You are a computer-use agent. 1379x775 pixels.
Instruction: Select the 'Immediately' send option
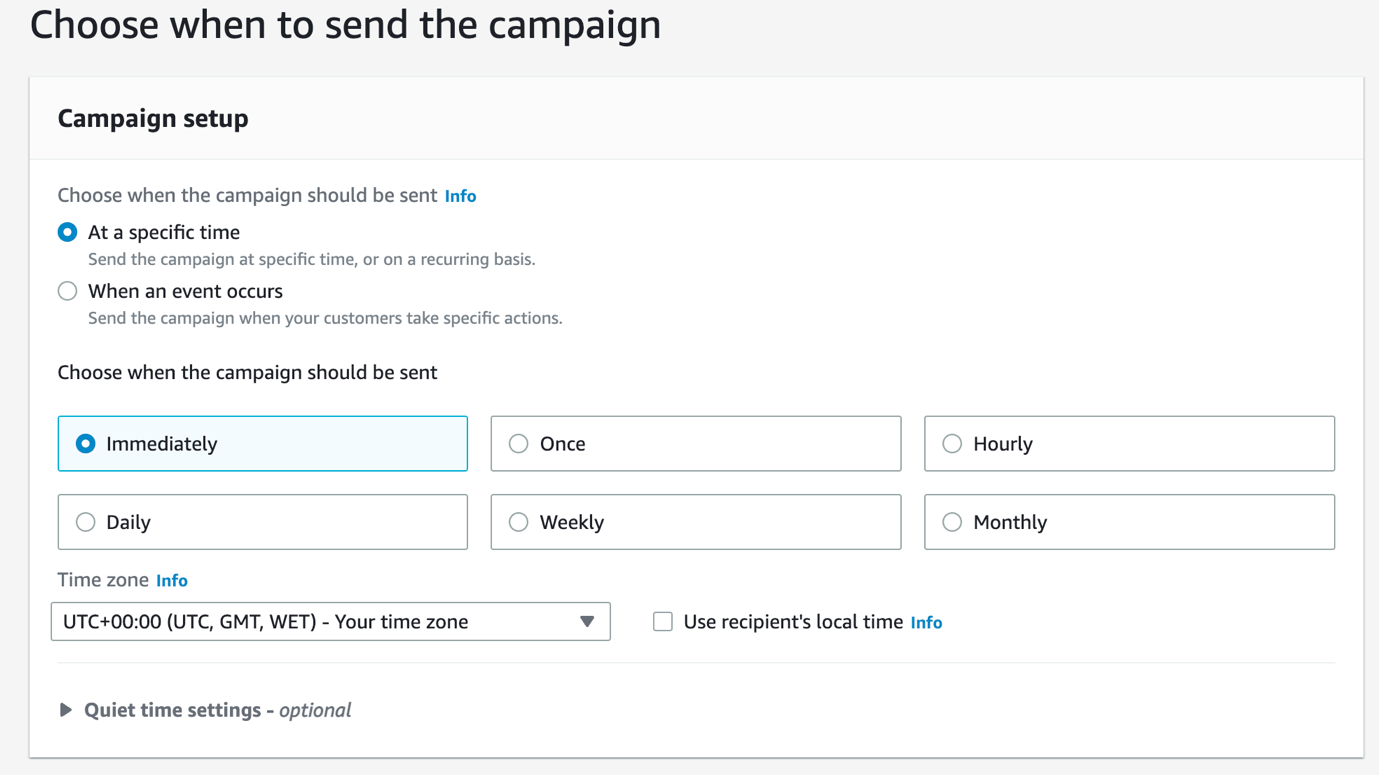[x=86, y=443]
